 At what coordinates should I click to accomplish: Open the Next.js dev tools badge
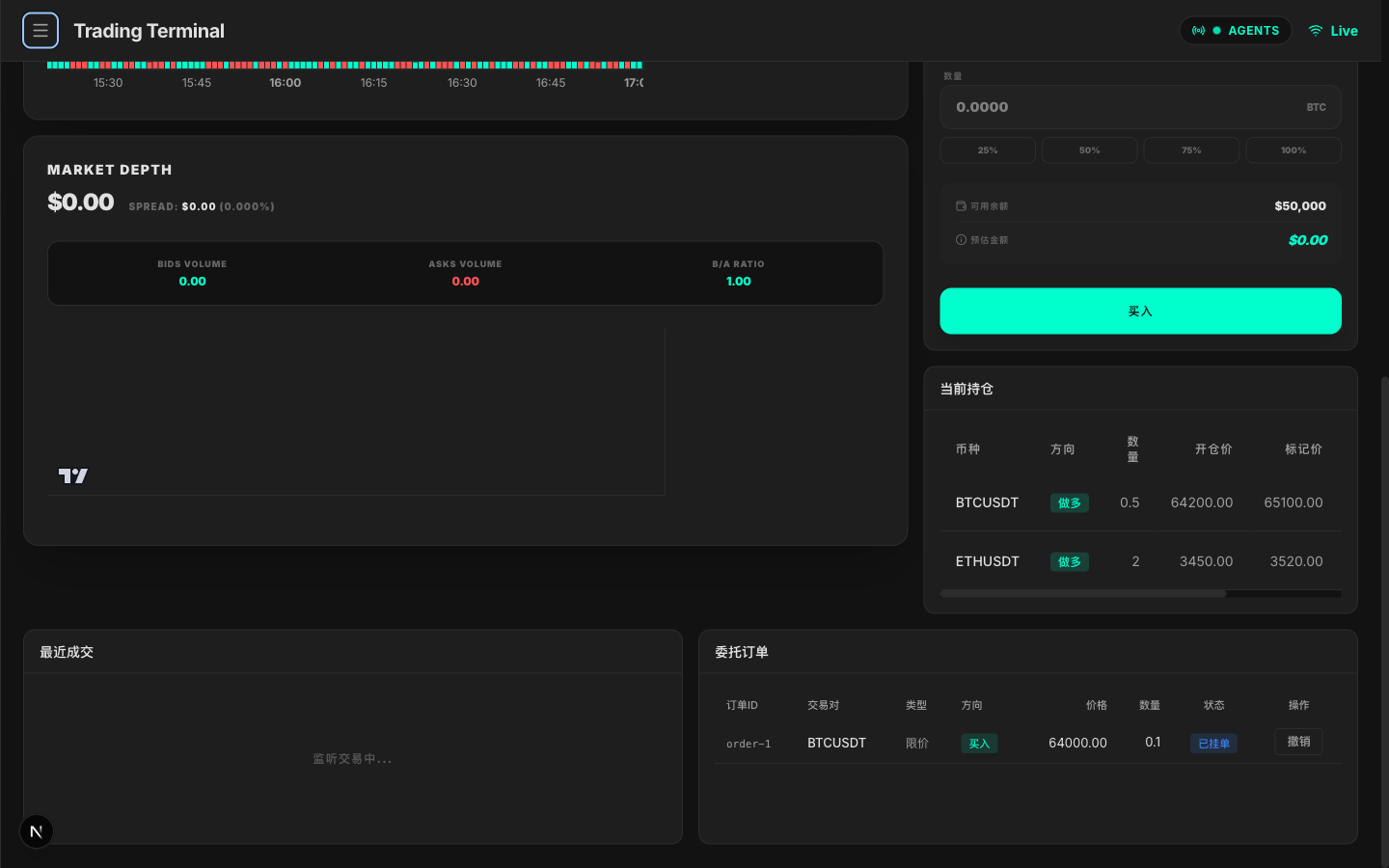[37, 831]
